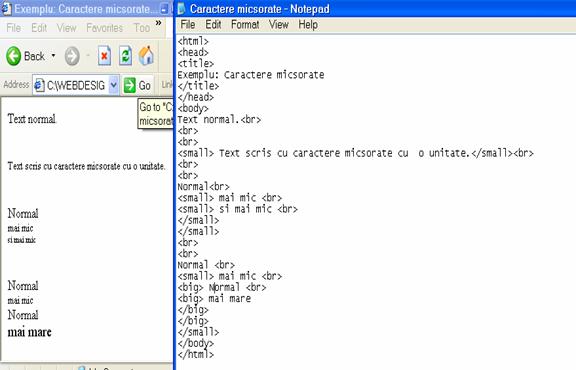Click the Go button label
Screen dimensions: 576x370
coord(144,86)
